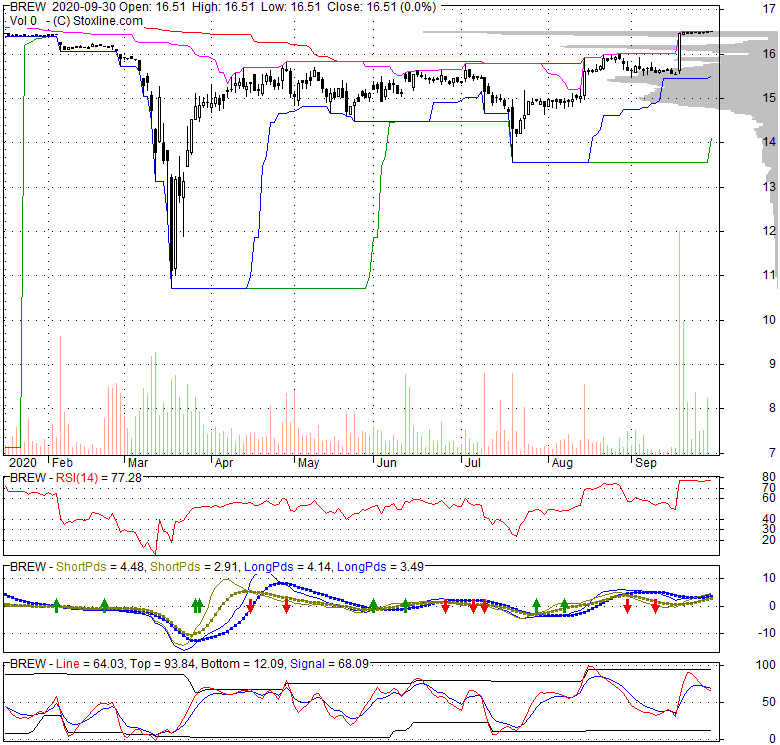This screenshot has height=745, width=780.
Task: Click 'ShortPds = 4.48' legend entry
Action: pyautogui.click(x=100, y=567)
